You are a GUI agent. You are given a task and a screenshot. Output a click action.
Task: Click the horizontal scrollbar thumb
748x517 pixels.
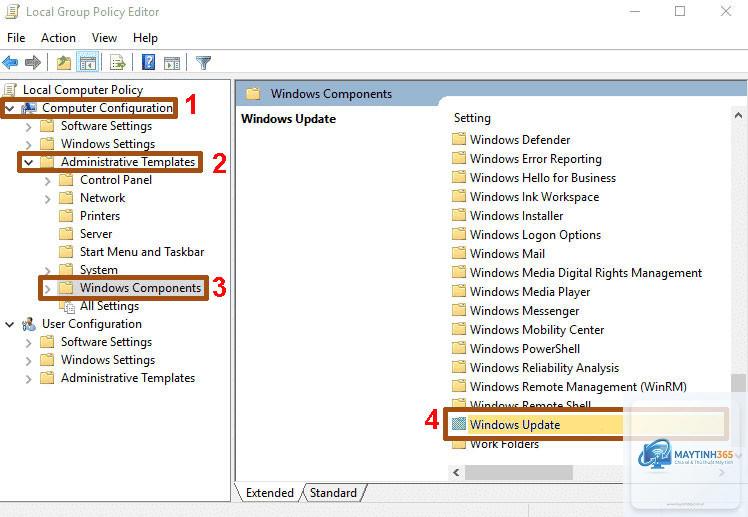coord(519,473)
